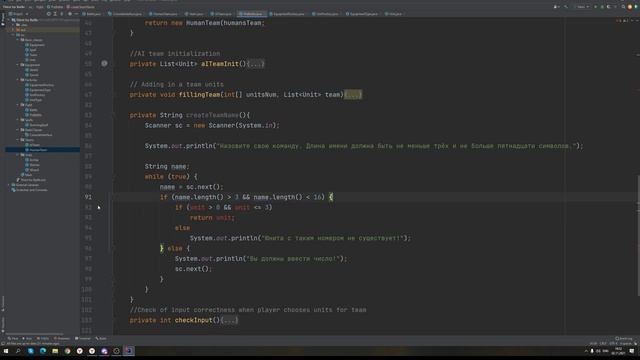Open Main class in Project tree
The height and width of the screenshot is (360, 640).
(27, 175)
